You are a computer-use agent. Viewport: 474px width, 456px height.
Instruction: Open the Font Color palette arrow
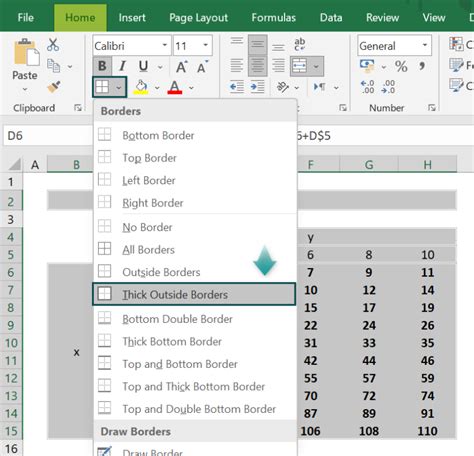[191, 88]
